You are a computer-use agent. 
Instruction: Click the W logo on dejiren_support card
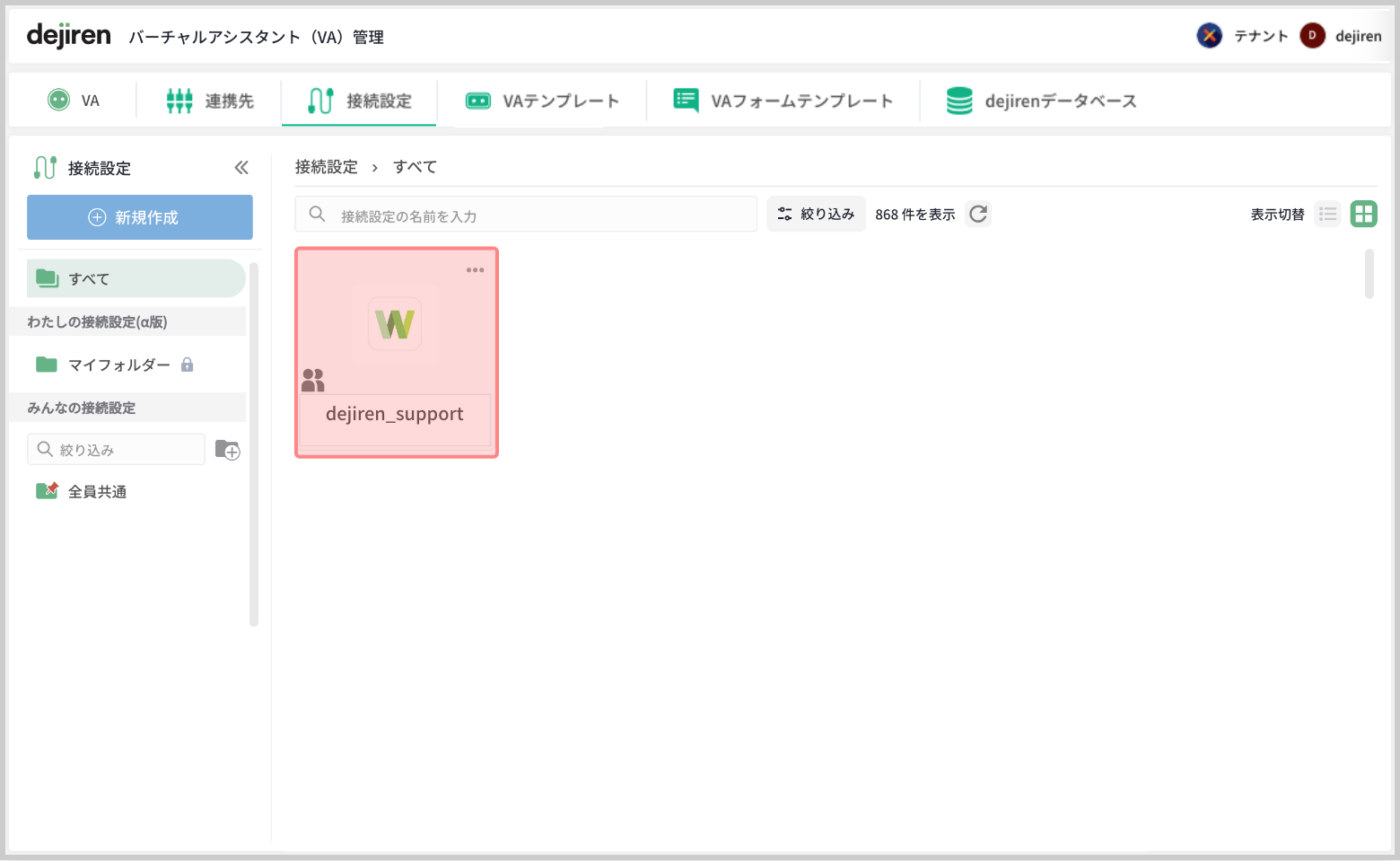[395, 324]
